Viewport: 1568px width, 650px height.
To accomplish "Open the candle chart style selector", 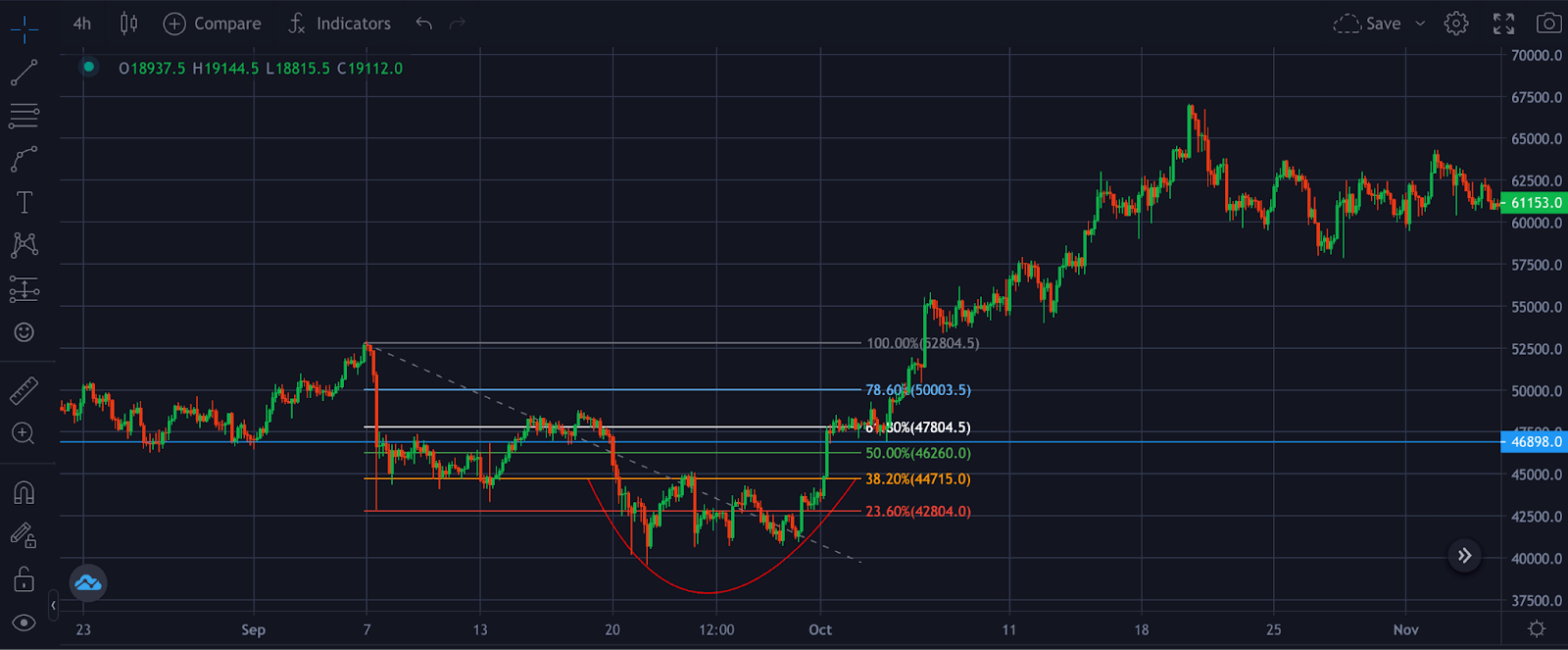I will pos(128,24).
